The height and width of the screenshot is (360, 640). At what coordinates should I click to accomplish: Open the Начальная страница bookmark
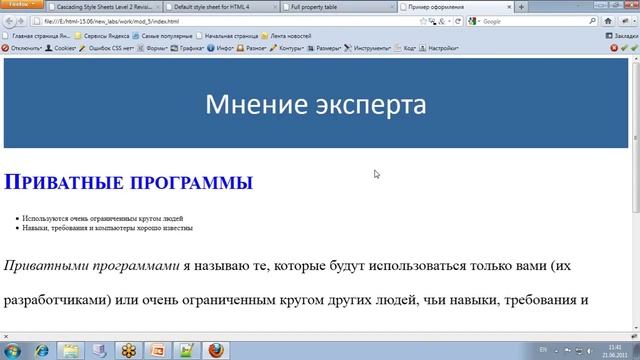pos(227,36)
